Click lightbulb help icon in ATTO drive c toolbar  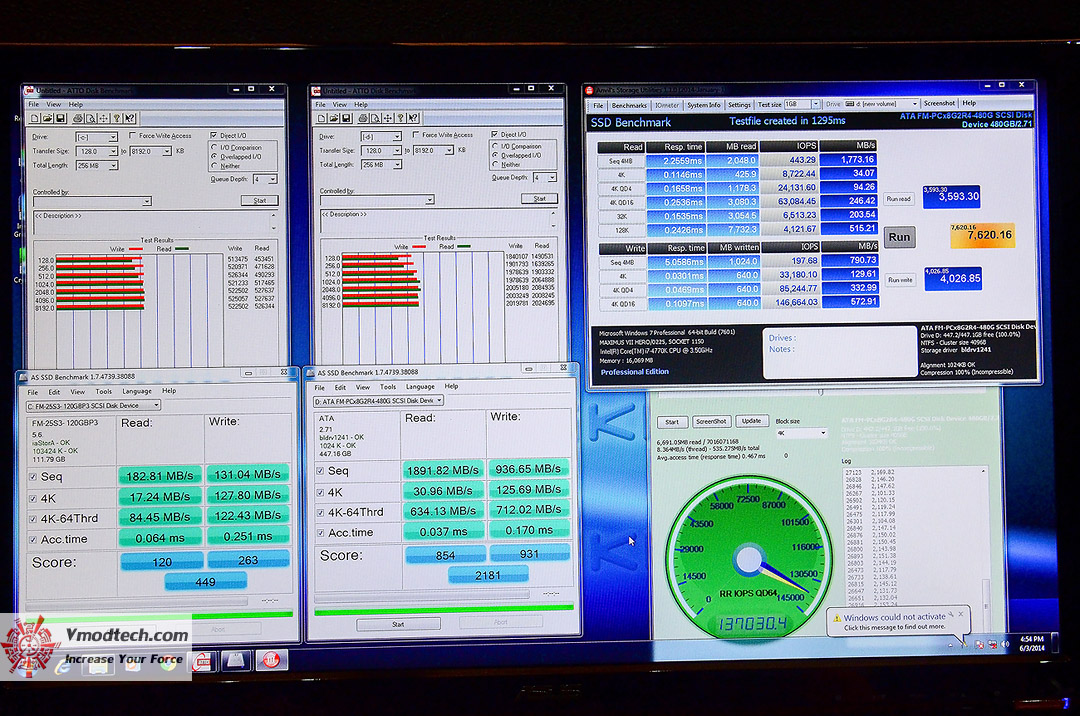pos(116,118)
